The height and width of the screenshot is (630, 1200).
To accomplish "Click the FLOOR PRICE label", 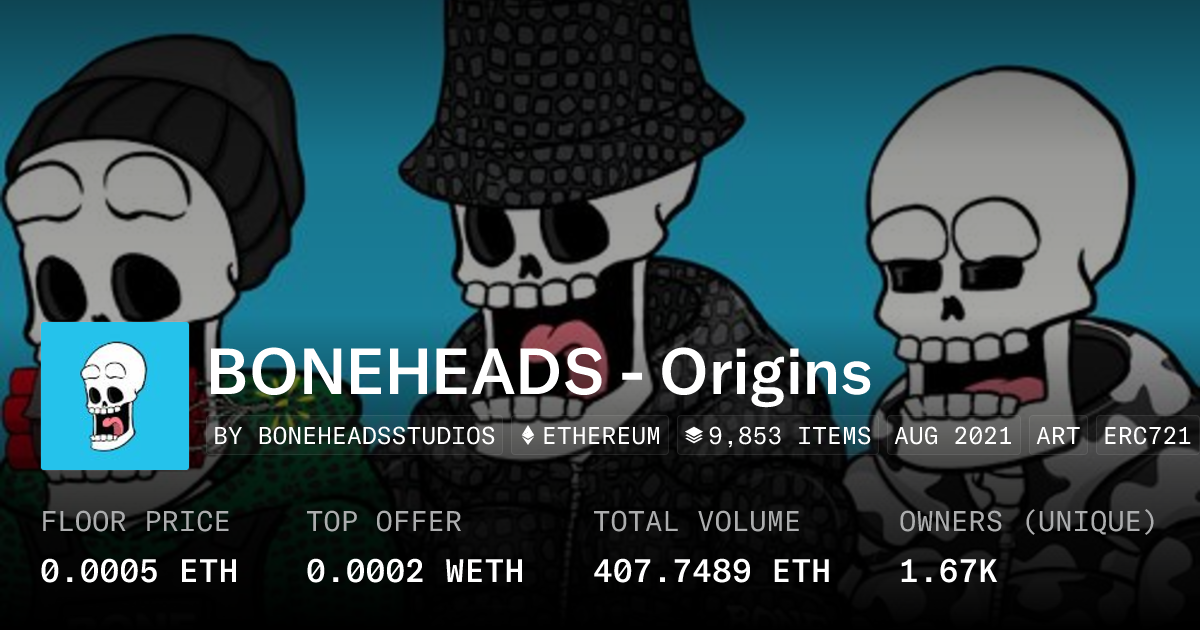I will click(135, 522).
